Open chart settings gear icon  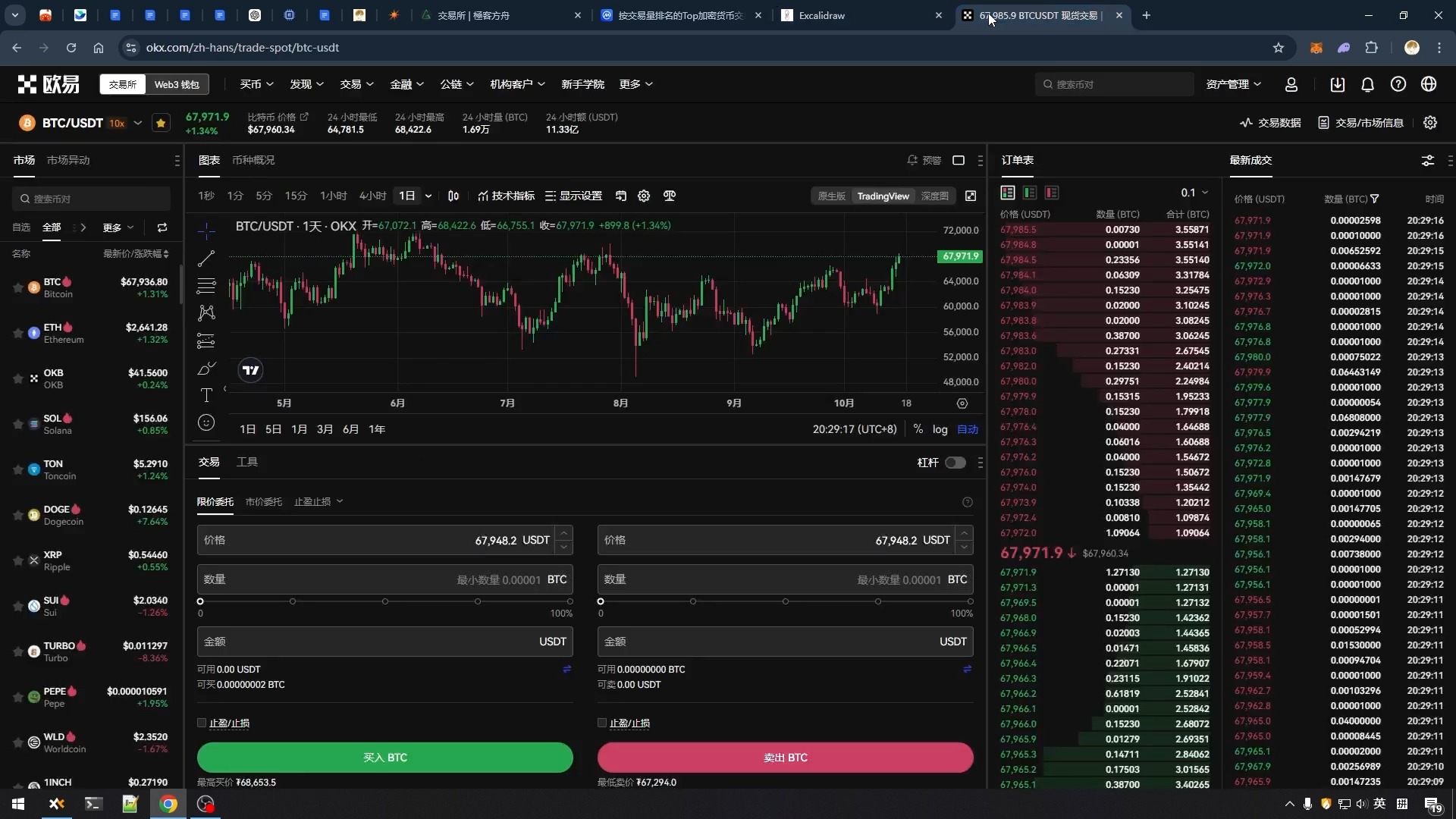click(x=644, y=196)
